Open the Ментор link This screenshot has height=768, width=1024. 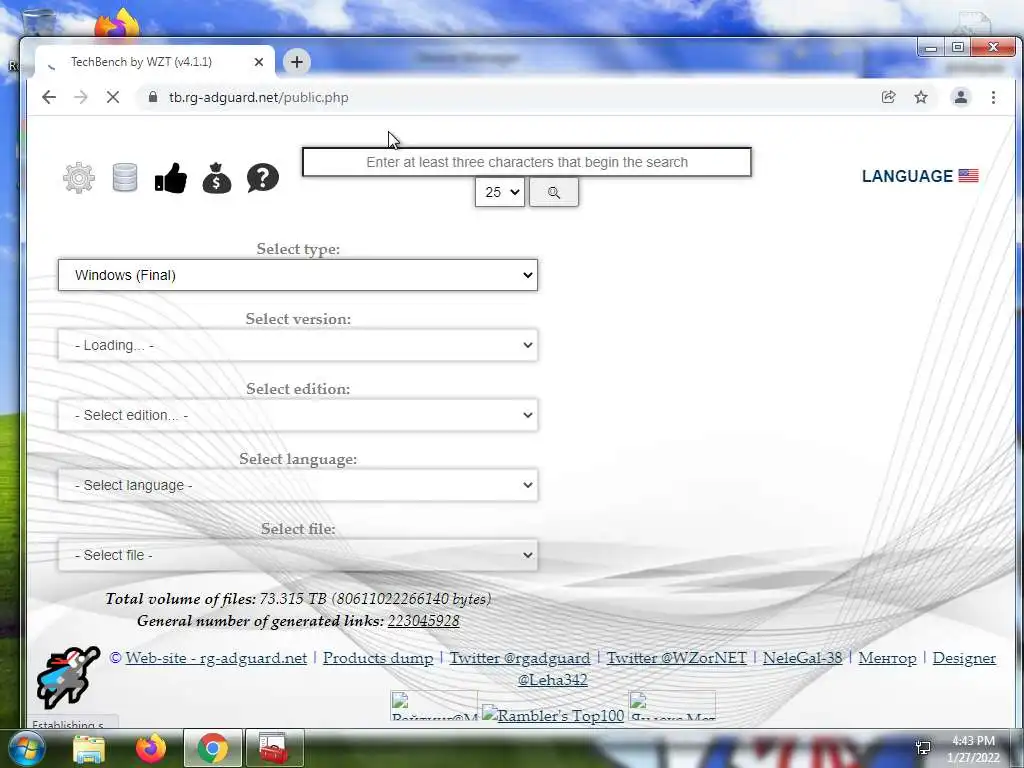[x=888, y=658]
